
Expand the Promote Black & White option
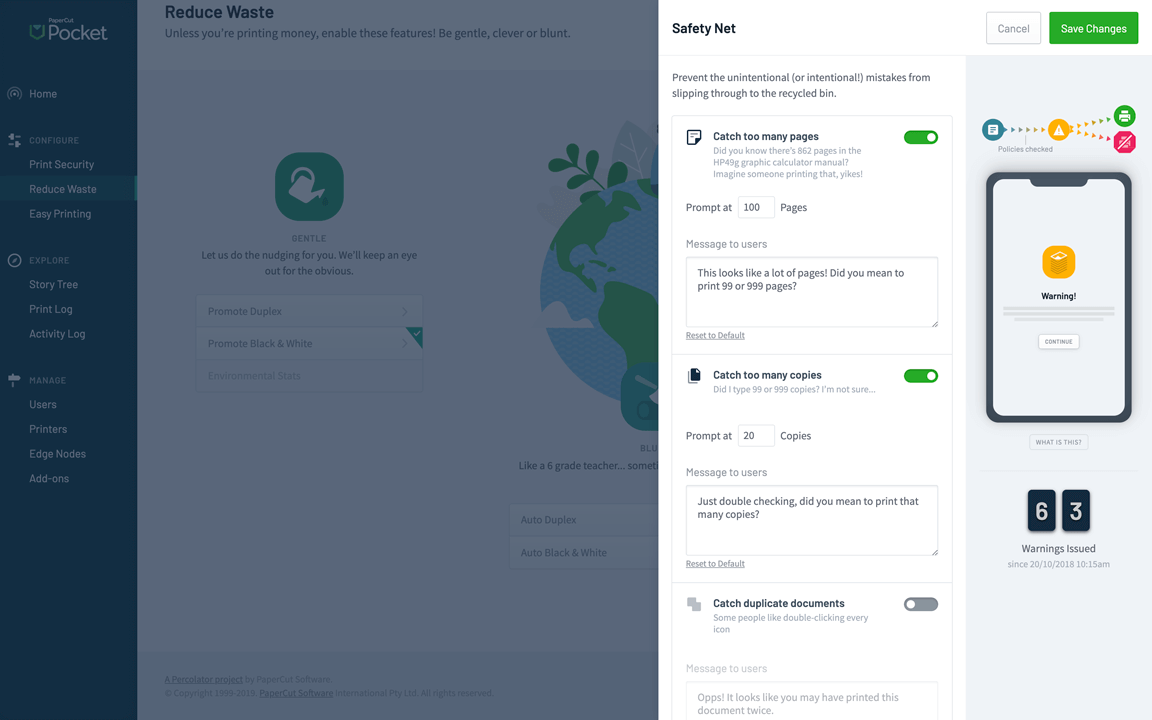click(x=309, y=343)
